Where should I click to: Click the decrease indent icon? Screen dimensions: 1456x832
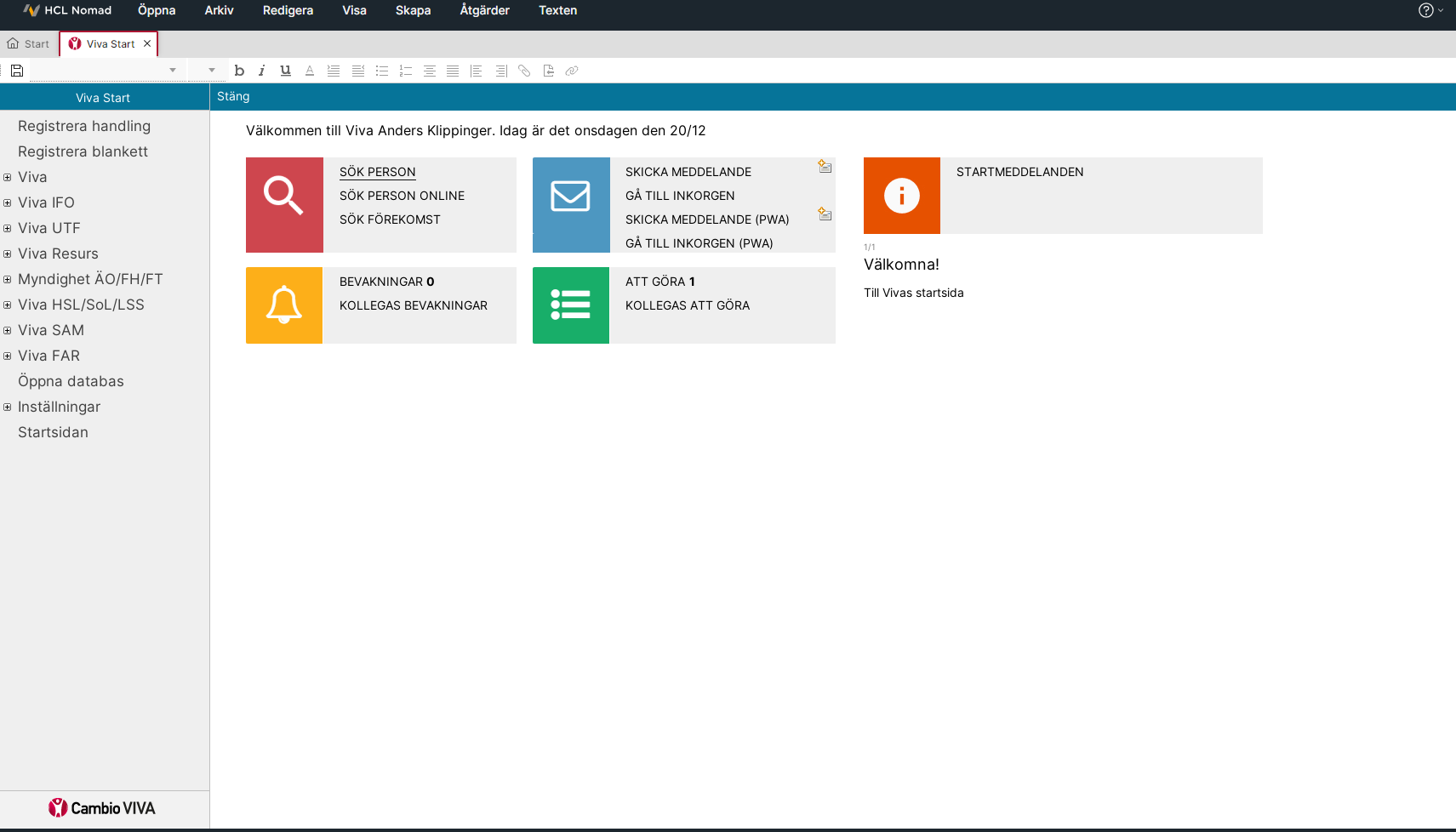(x=358, y=71)
